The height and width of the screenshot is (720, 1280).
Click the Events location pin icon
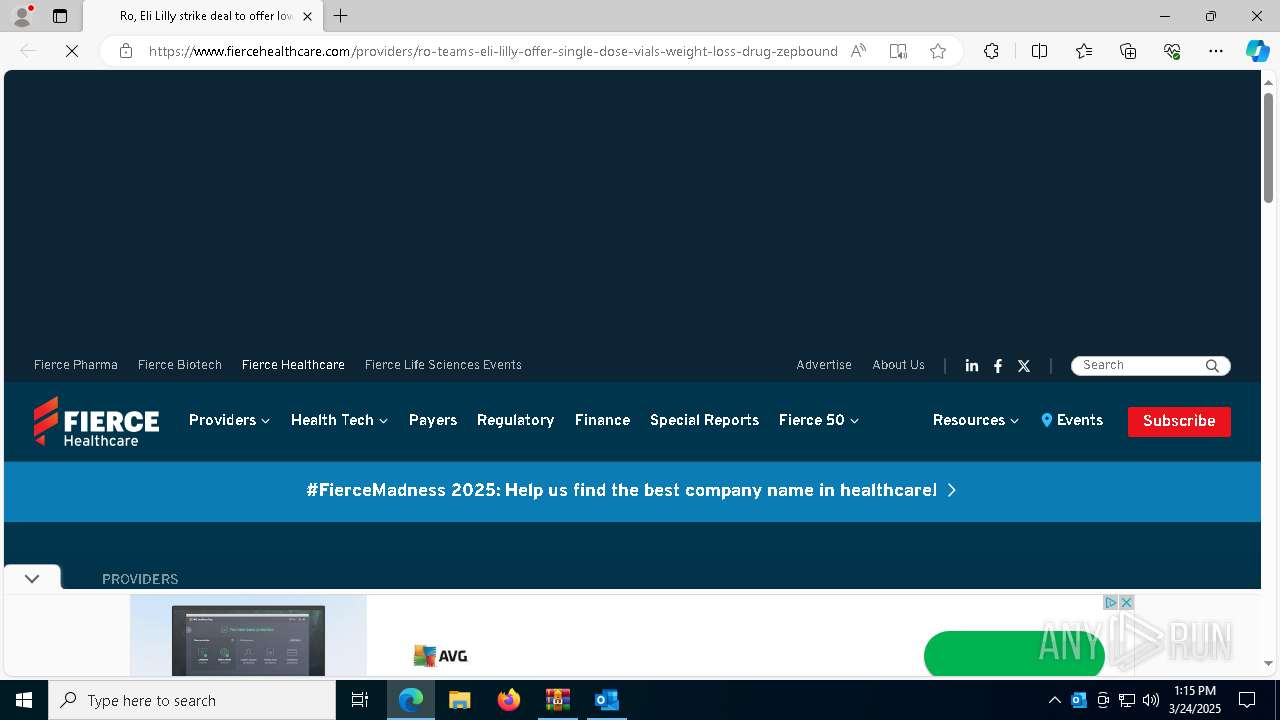[1047, 420]
